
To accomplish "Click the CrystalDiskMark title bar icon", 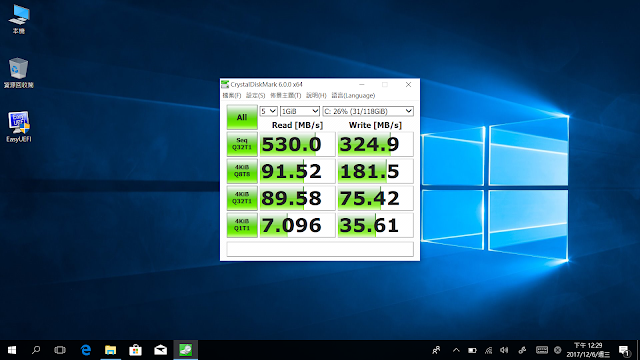I will (x=225, y=84).
